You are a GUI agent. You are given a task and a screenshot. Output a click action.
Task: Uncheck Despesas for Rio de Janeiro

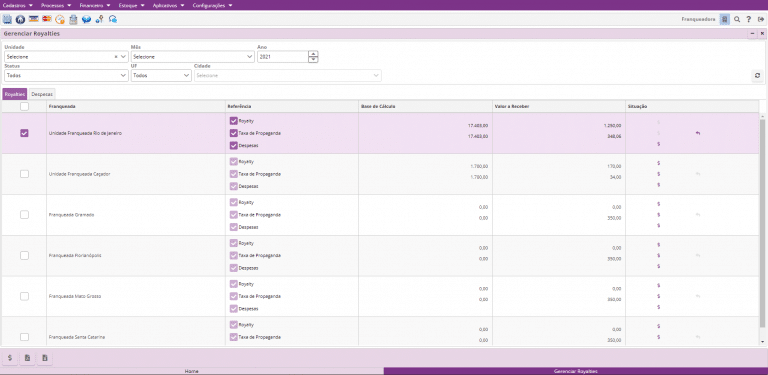(x=233, y=145)
